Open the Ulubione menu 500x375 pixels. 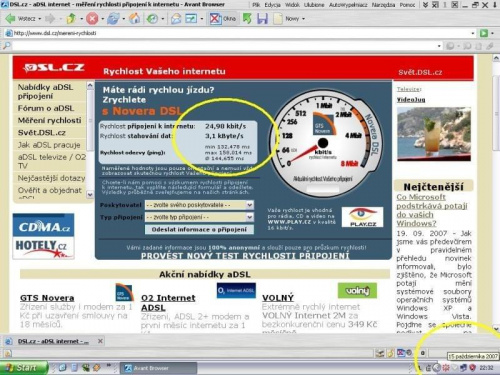point(313,5)
